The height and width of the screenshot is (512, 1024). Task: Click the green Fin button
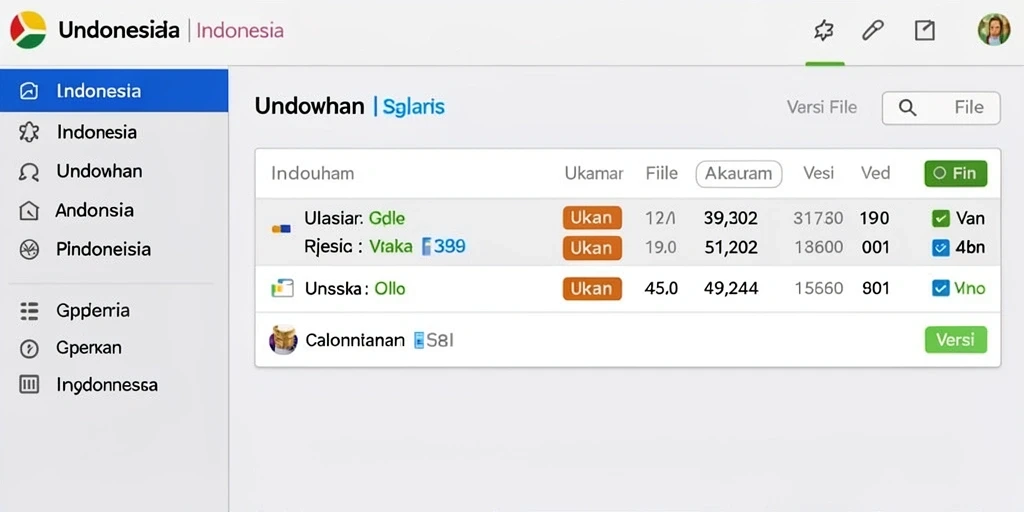[x=955, y=174]
